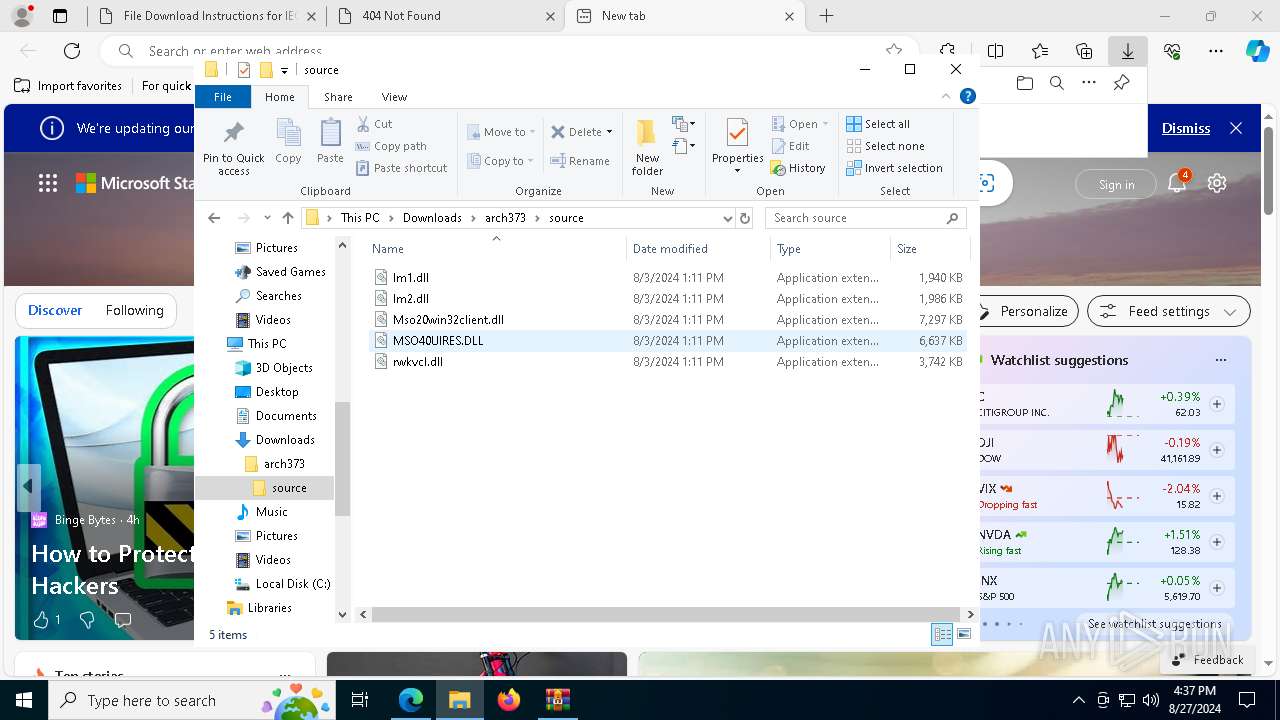The width and height of the screenshot is (1280, 720).
Task: Open Delete dropdown arrow
Action: [x=609, y=132]
